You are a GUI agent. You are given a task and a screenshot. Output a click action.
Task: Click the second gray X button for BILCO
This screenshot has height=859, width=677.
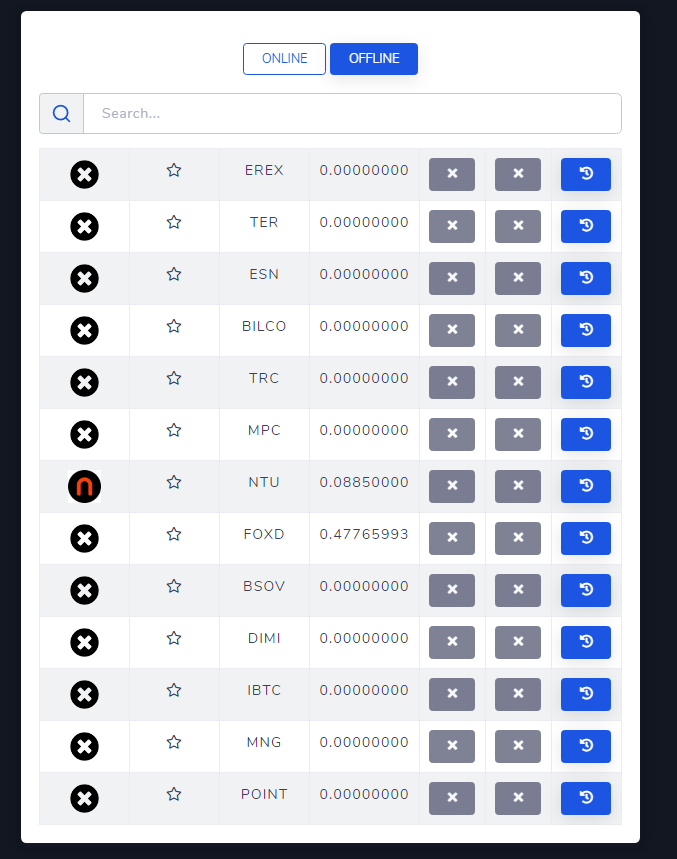[x=518, y=330]
